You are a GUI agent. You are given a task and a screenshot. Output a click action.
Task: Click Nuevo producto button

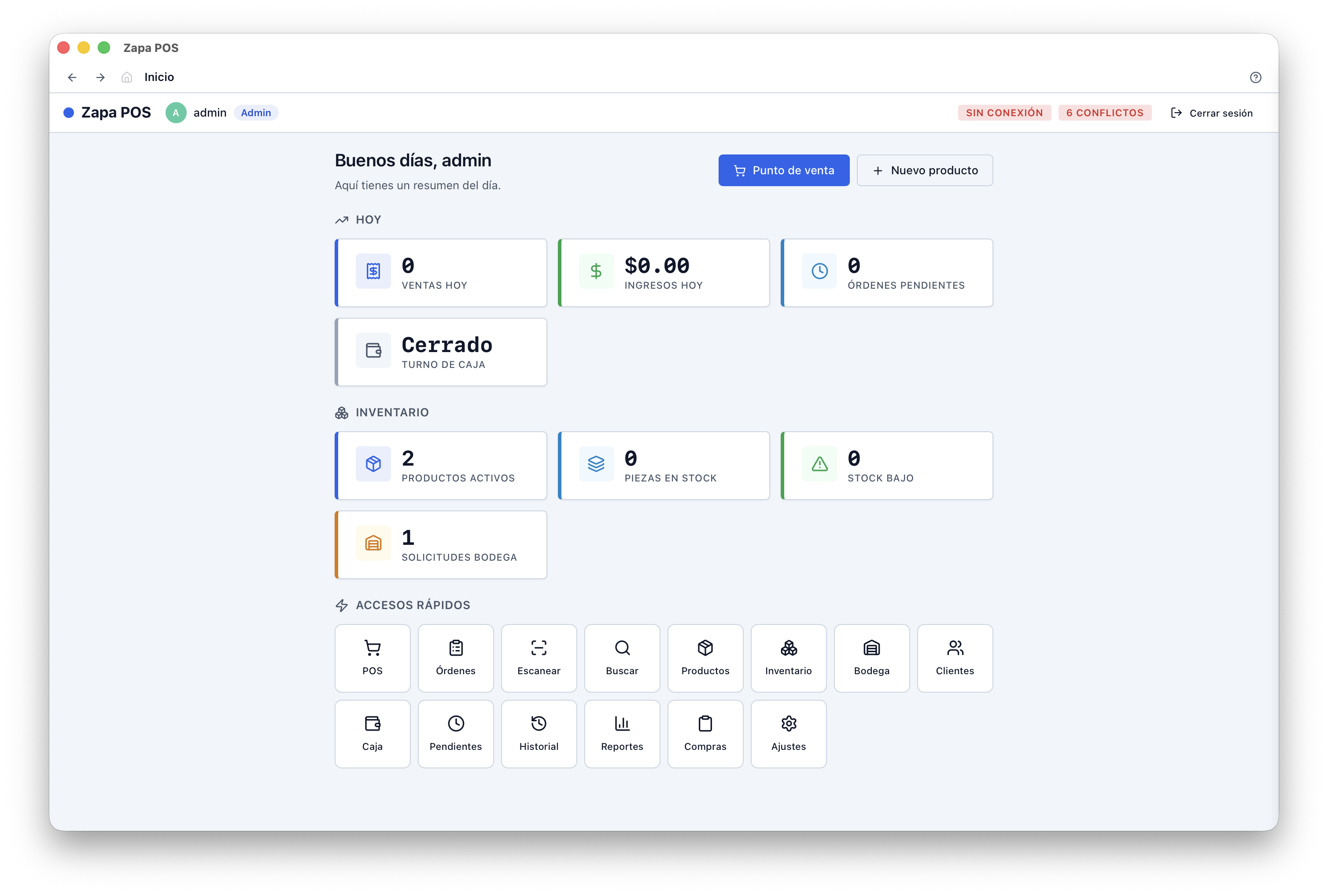(x=925, y=170)
